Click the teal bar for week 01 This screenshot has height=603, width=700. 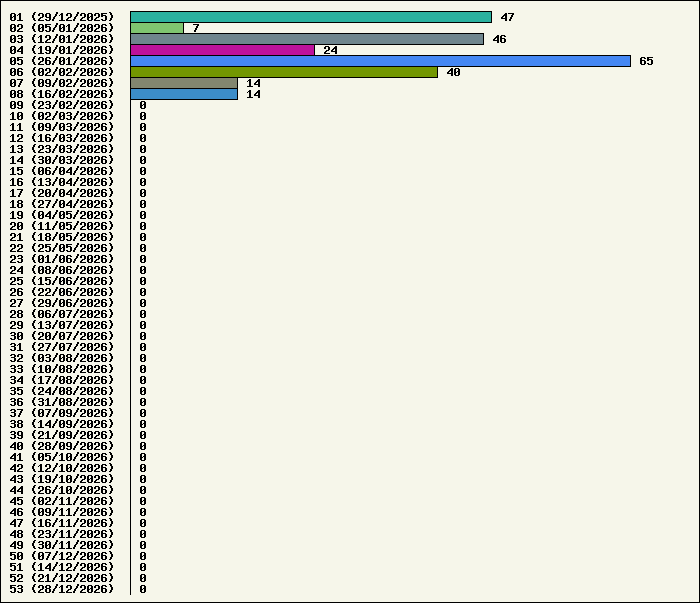(310, 17)
